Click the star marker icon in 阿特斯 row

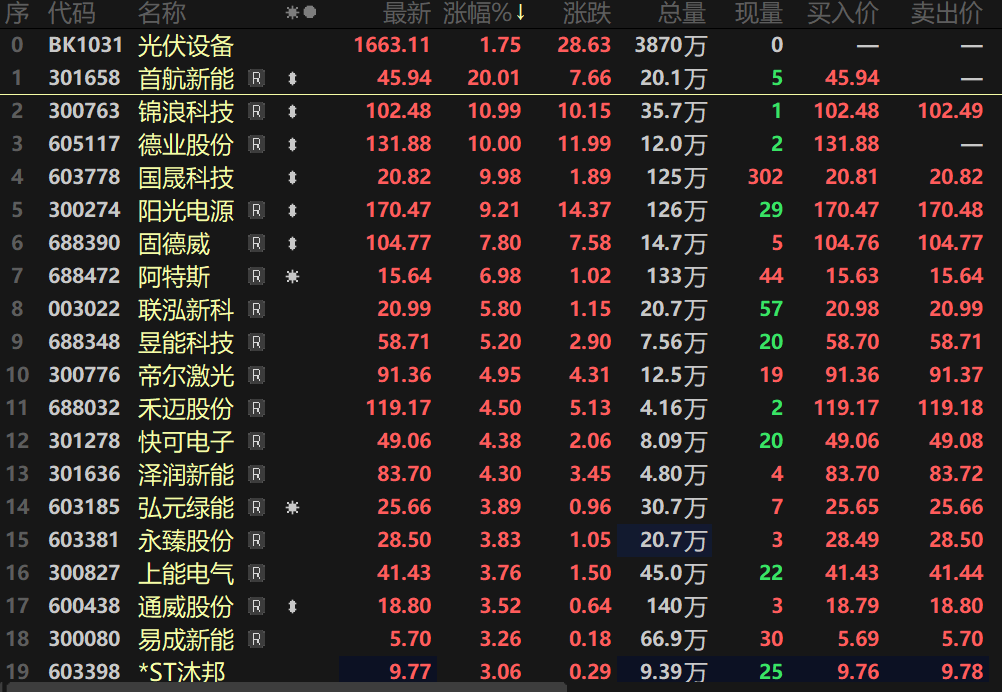click(x=292, y=277)
